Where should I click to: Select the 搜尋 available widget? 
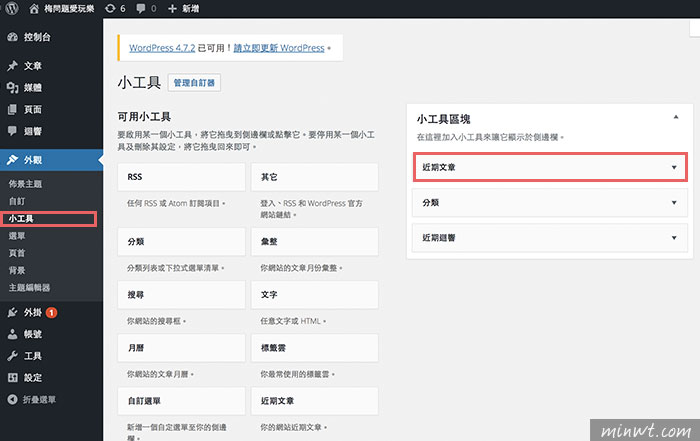tap(181, 295)
